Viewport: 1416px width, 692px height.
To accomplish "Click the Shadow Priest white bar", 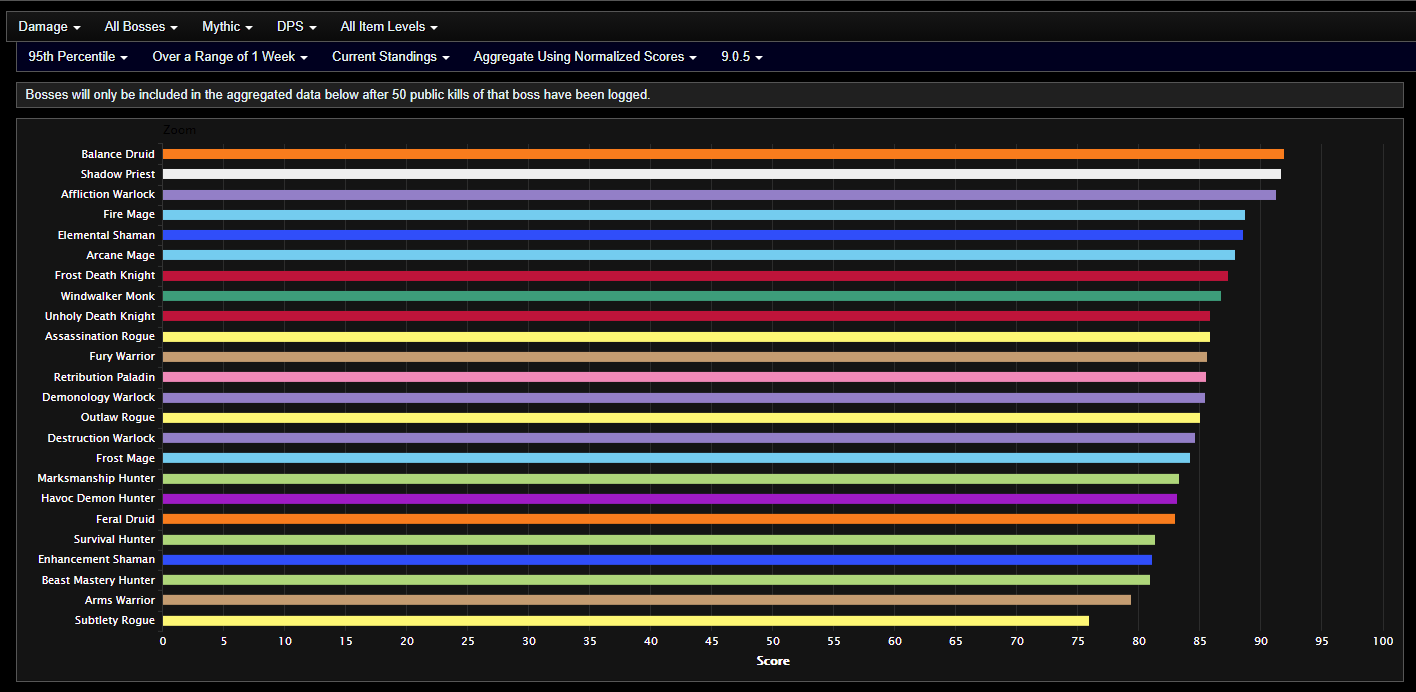I will pos(722,174).
